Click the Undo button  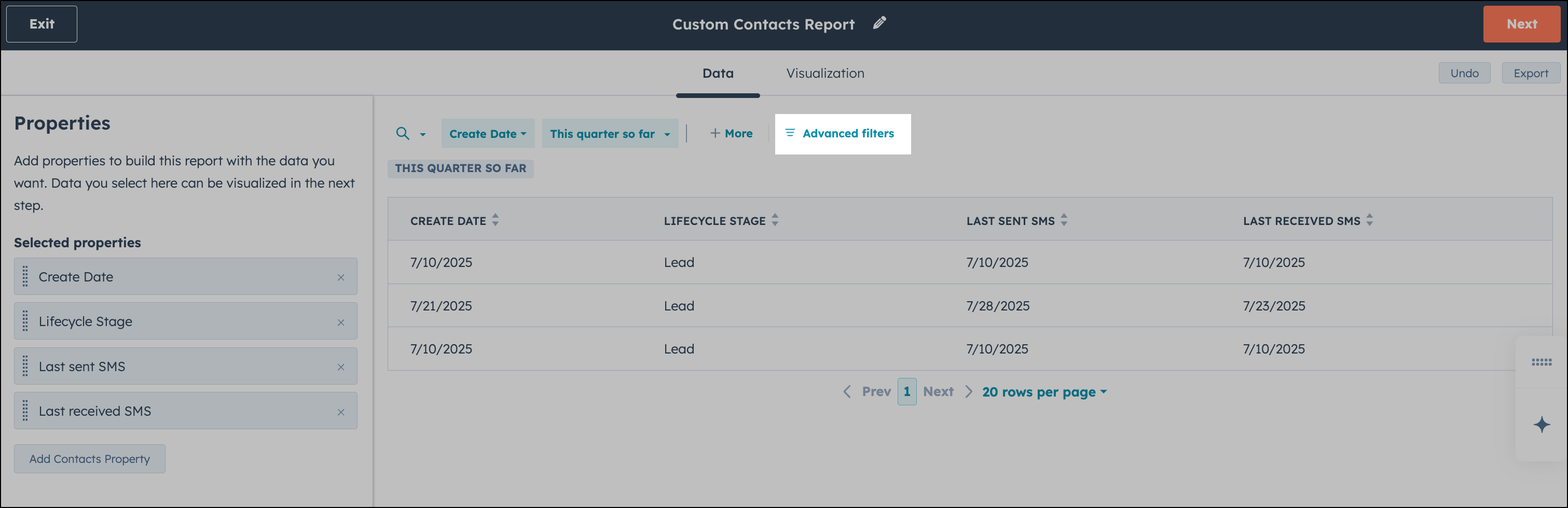[1464, 73]
